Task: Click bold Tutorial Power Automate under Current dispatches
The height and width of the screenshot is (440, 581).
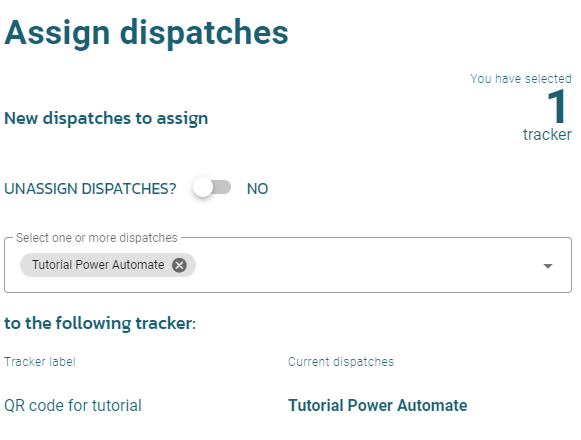Action: [378, 406]
